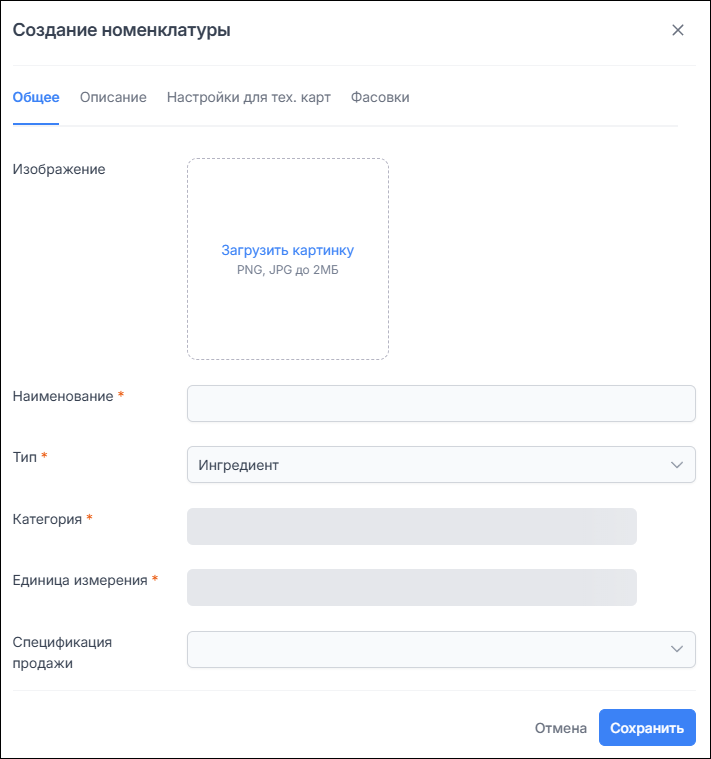Click the Загрузить картинку link
Image resolution: width=711 pixels, height=759 pixels.
(x=288, y=251)
